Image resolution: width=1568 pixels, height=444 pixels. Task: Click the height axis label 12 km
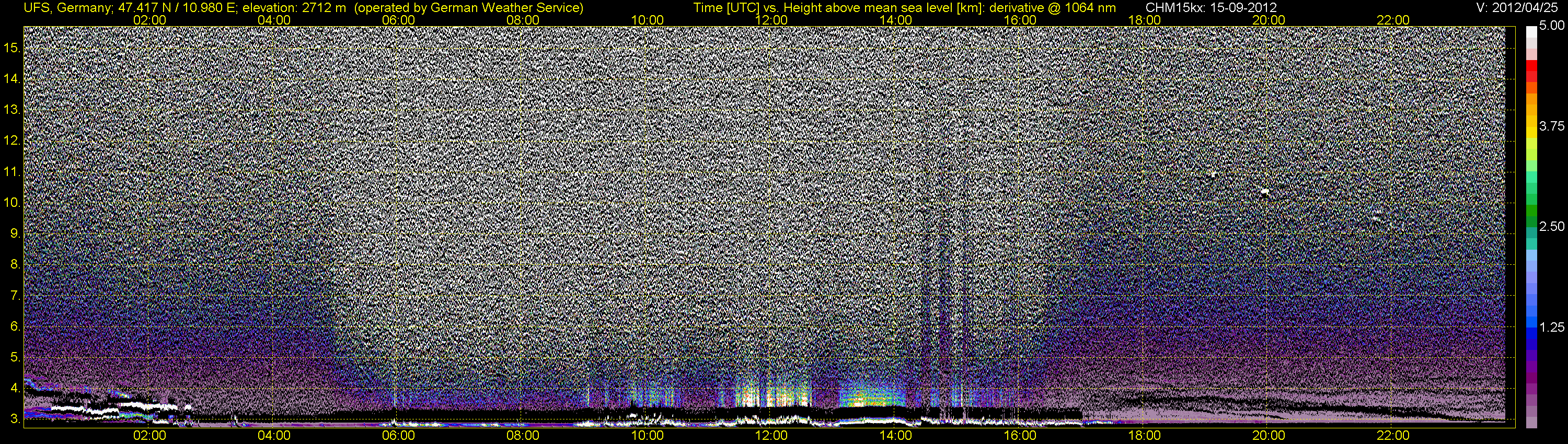pyautogui.click(x=11, y=141)
